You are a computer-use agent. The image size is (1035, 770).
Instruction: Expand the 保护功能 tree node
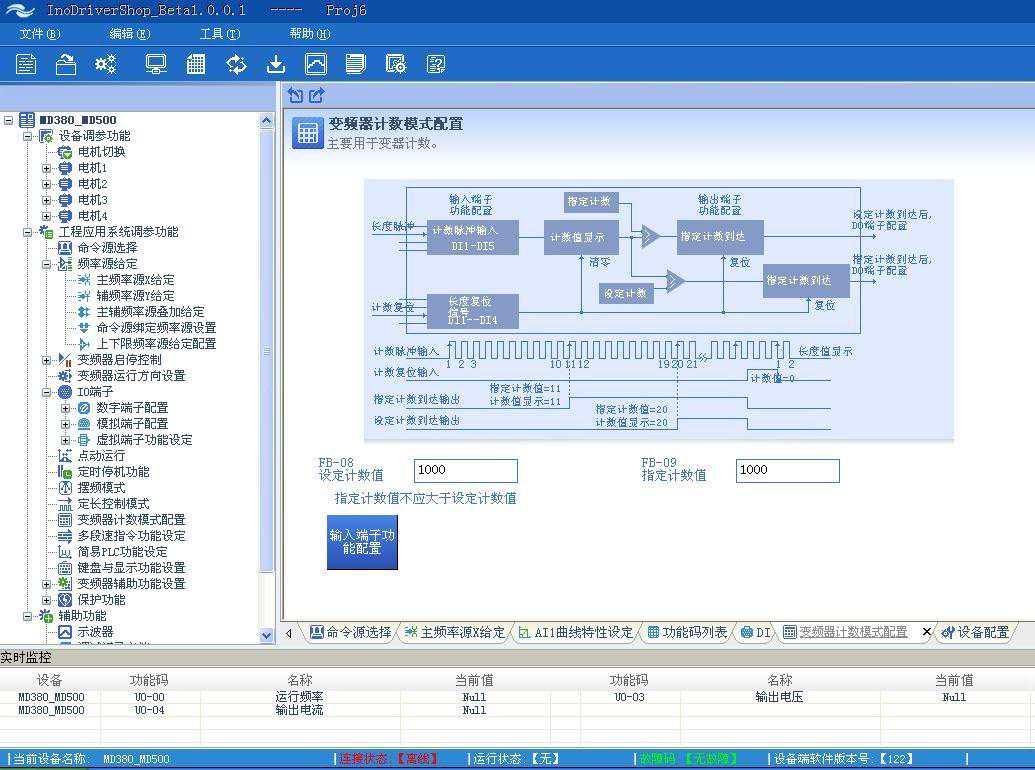pyautogui.click(x=46, y=600)
